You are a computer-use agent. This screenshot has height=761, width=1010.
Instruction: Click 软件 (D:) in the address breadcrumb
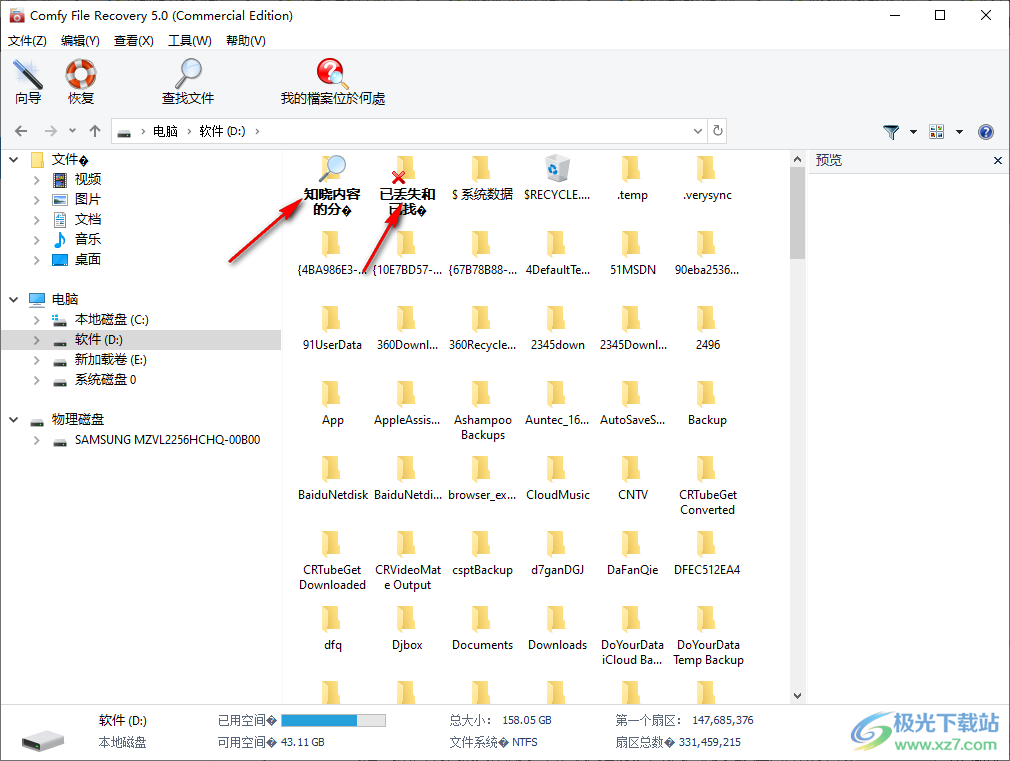point(222,131)
